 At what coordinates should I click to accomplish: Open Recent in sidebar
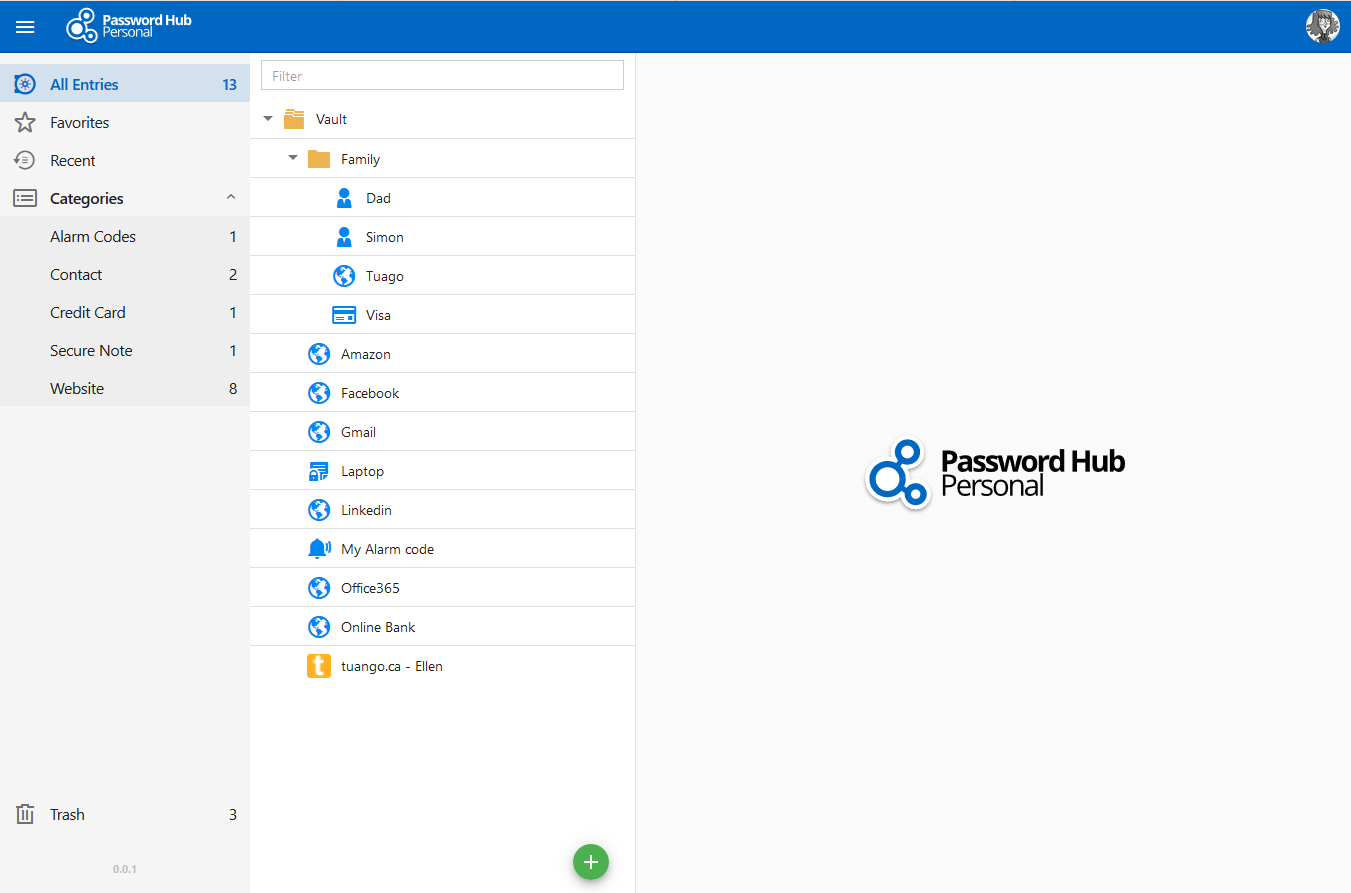pyautogui.click(x=125, y=160)
